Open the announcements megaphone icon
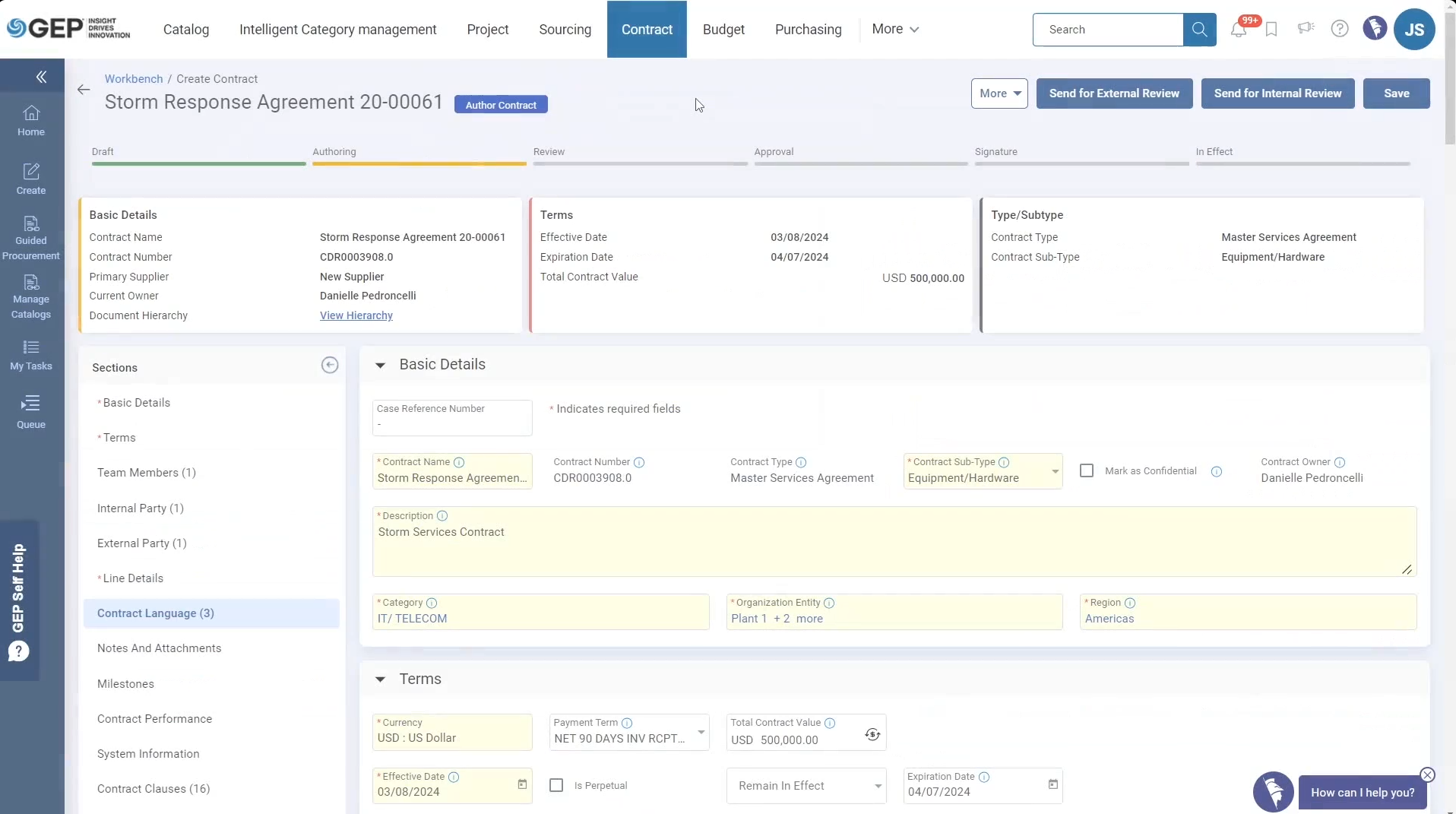The width and height of the screenshot is (1456, 814). [1306, 29]
